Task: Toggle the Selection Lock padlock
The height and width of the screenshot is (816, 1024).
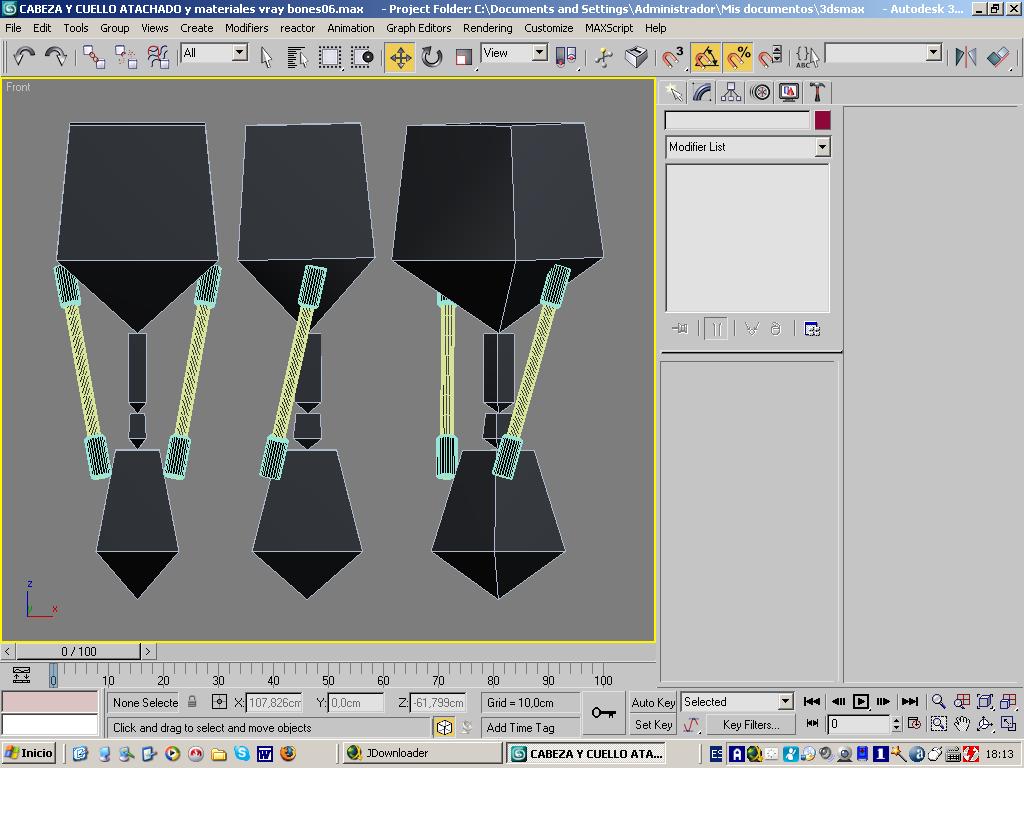Action: pyautogui.click(x=192, y=702)
